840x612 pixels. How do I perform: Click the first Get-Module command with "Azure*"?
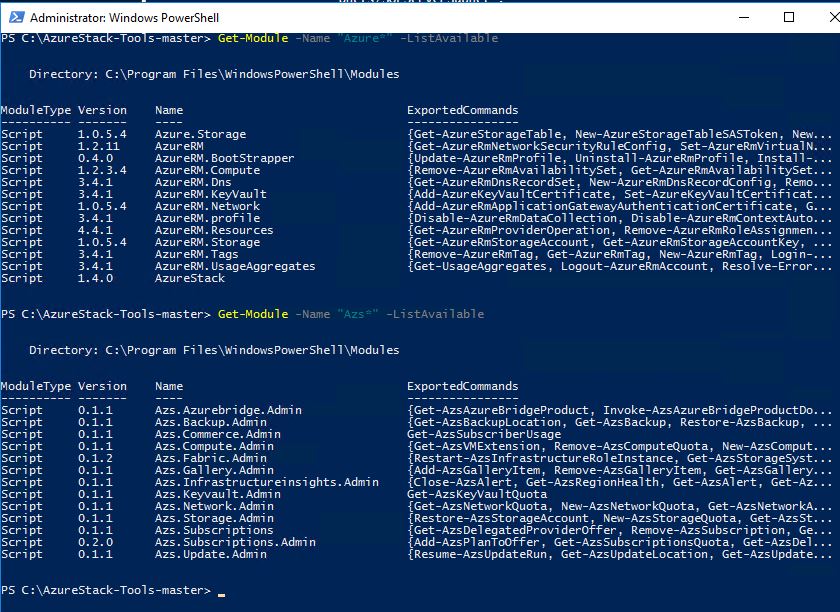[x=357, y=38]
